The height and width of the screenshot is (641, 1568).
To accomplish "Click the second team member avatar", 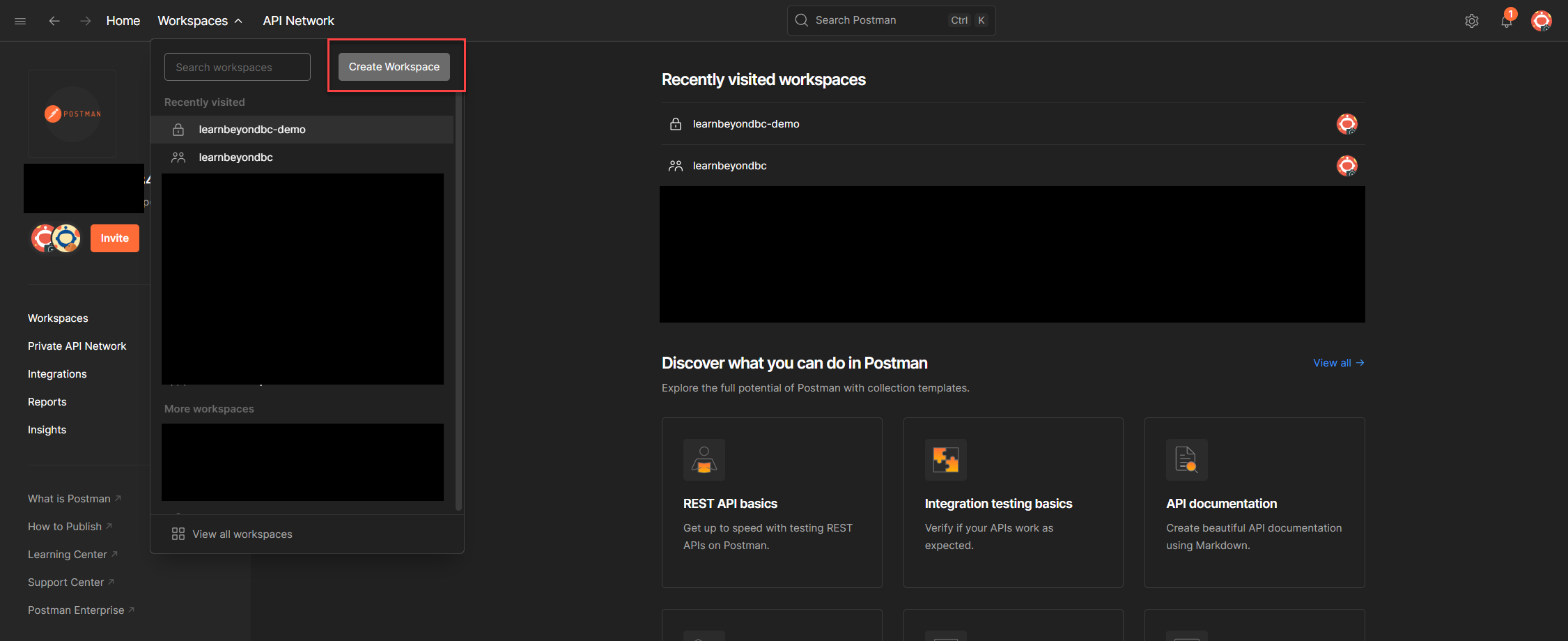I will click(x=66, y=238).
